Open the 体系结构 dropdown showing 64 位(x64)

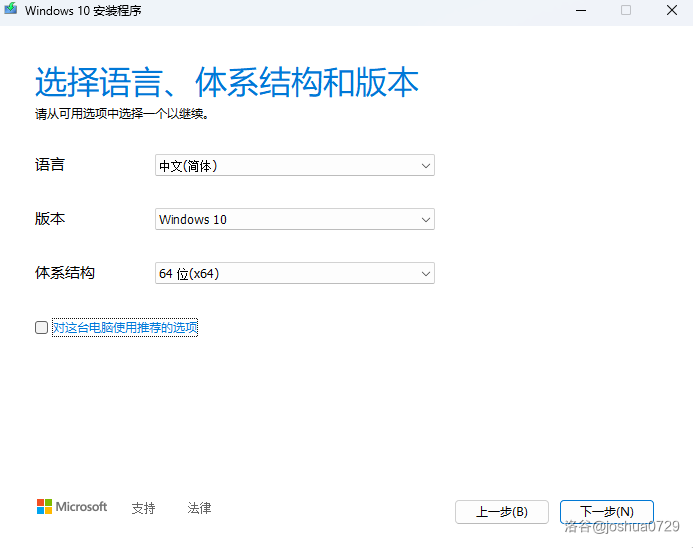click(x=295, y=273)
